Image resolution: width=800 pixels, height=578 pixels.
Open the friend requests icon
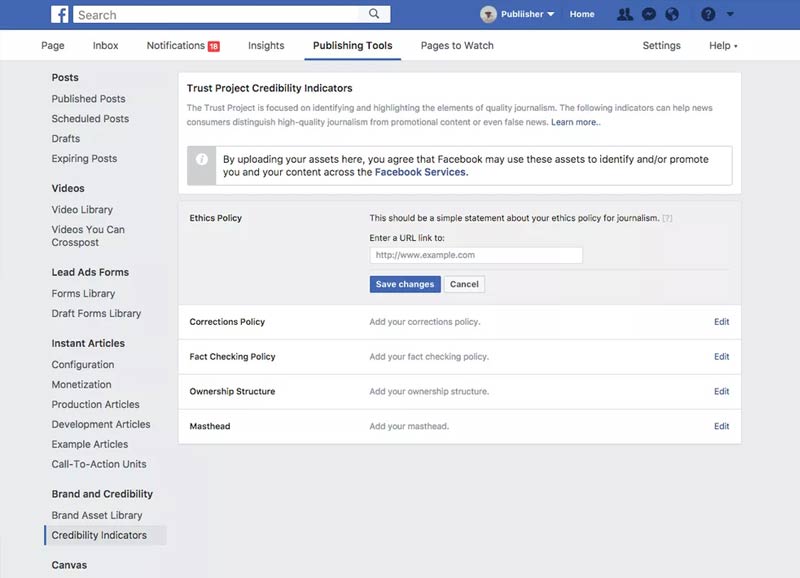(625, 14)
